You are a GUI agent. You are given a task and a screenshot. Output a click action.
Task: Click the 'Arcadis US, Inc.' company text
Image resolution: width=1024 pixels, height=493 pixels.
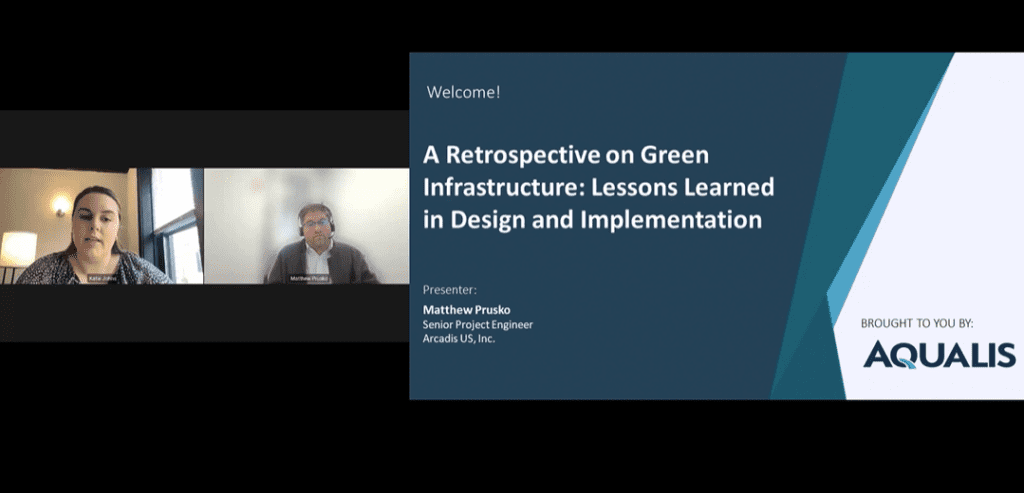point(459,338)
